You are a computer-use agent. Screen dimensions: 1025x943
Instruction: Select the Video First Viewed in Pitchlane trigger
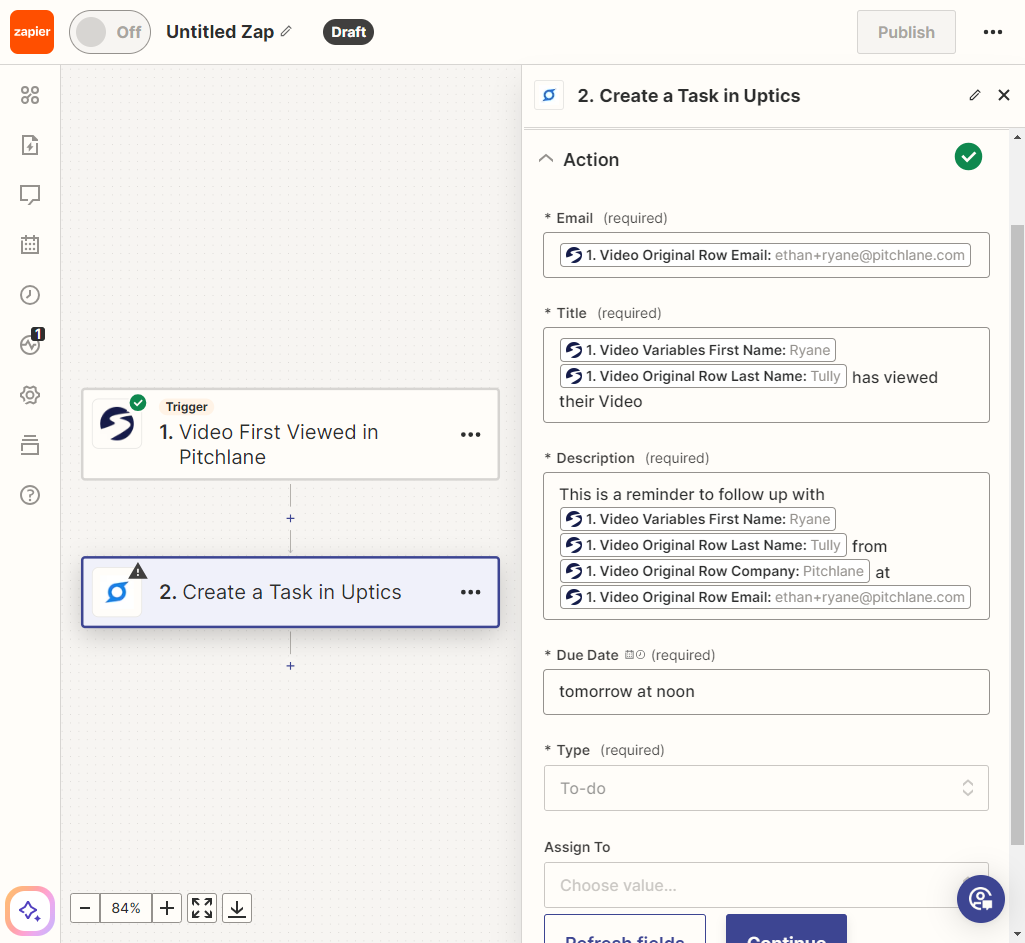pos(290,435)
